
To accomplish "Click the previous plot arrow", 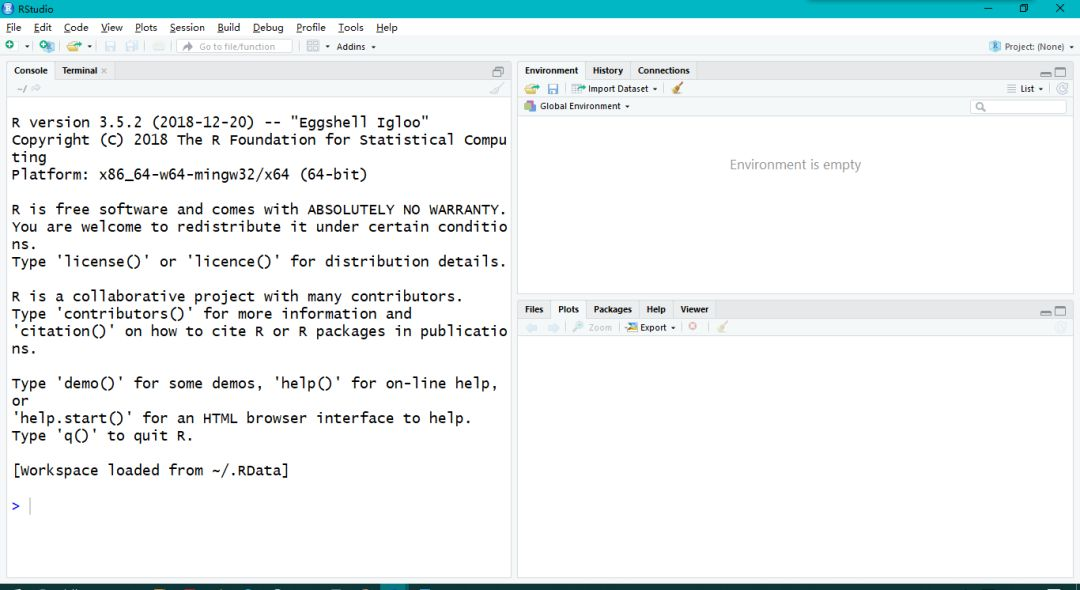I will [x=532, y=328].
